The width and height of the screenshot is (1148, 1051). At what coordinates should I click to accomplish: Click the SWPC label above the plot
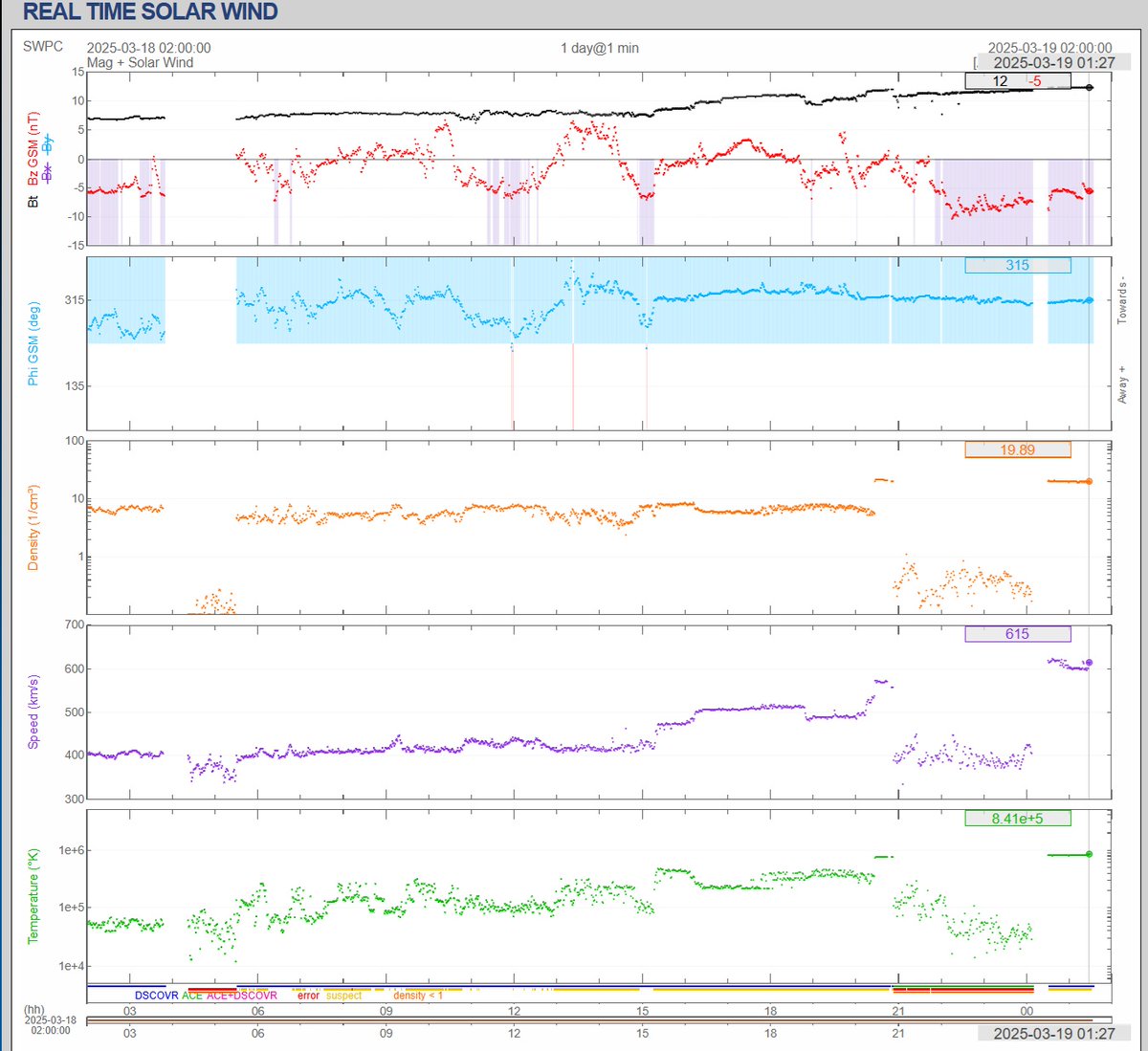click(x=43, y=46)
